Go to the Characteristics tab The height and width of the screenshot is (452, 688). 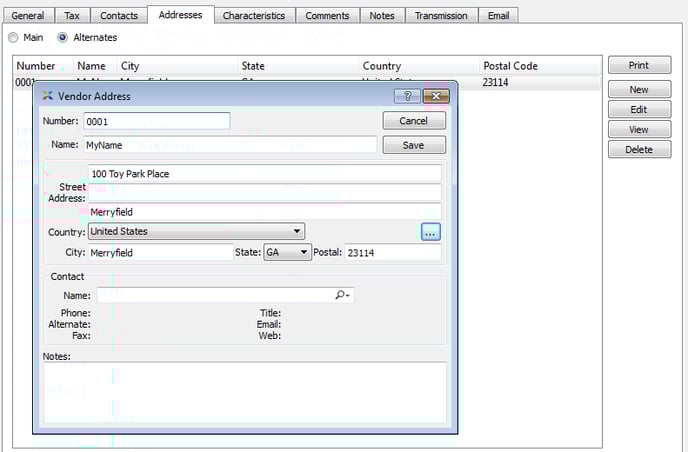254,16
